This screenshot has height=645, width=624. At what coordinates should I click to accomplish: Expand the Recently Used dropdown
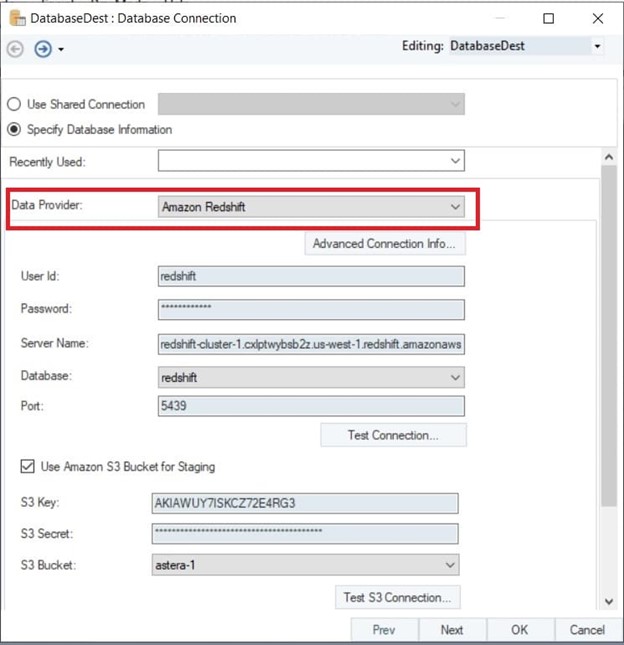tap(455, 160)
